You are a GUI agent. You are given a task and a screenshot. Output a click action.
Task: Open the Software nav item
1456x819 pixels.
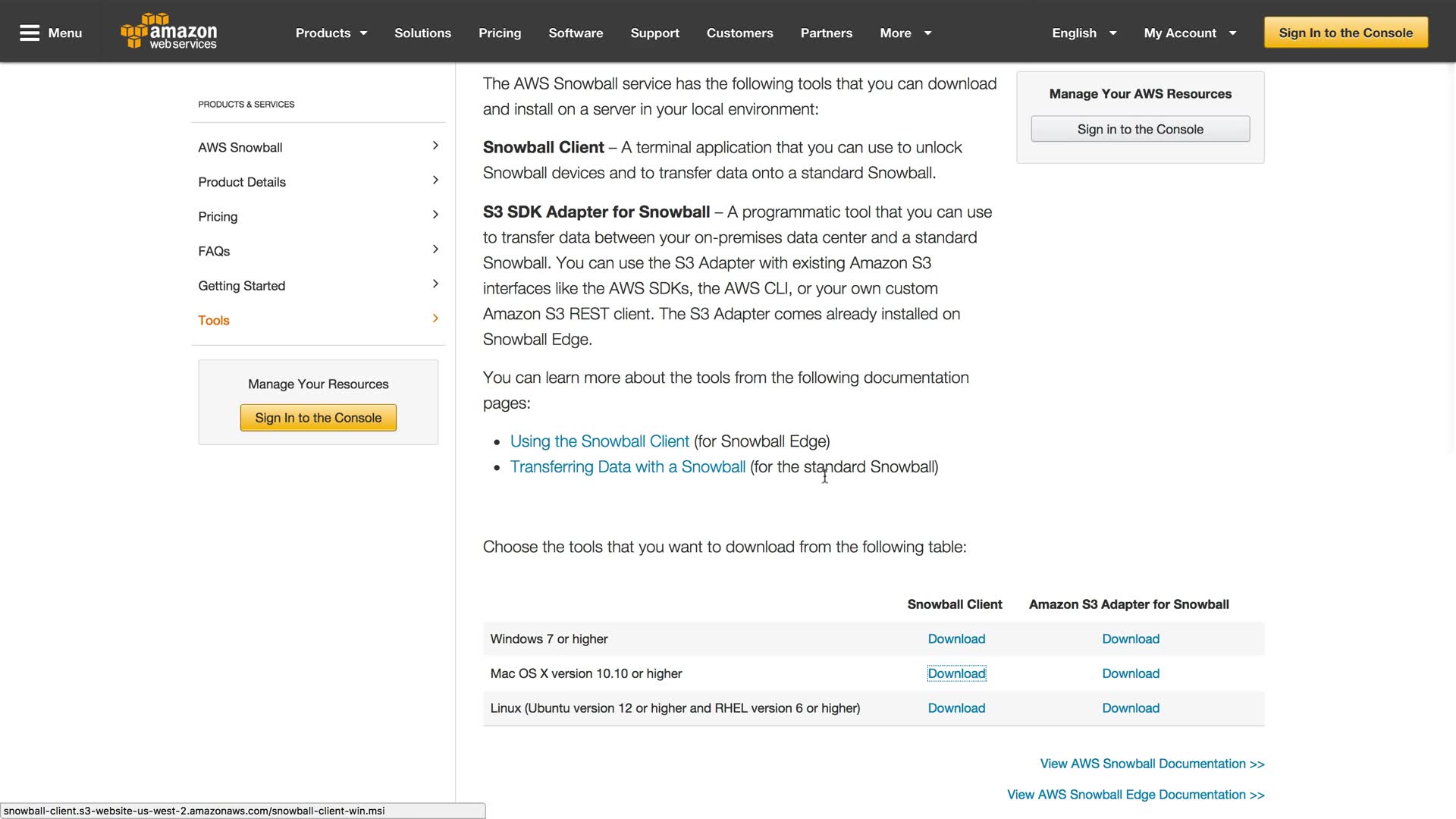click(x=576, y=33)
